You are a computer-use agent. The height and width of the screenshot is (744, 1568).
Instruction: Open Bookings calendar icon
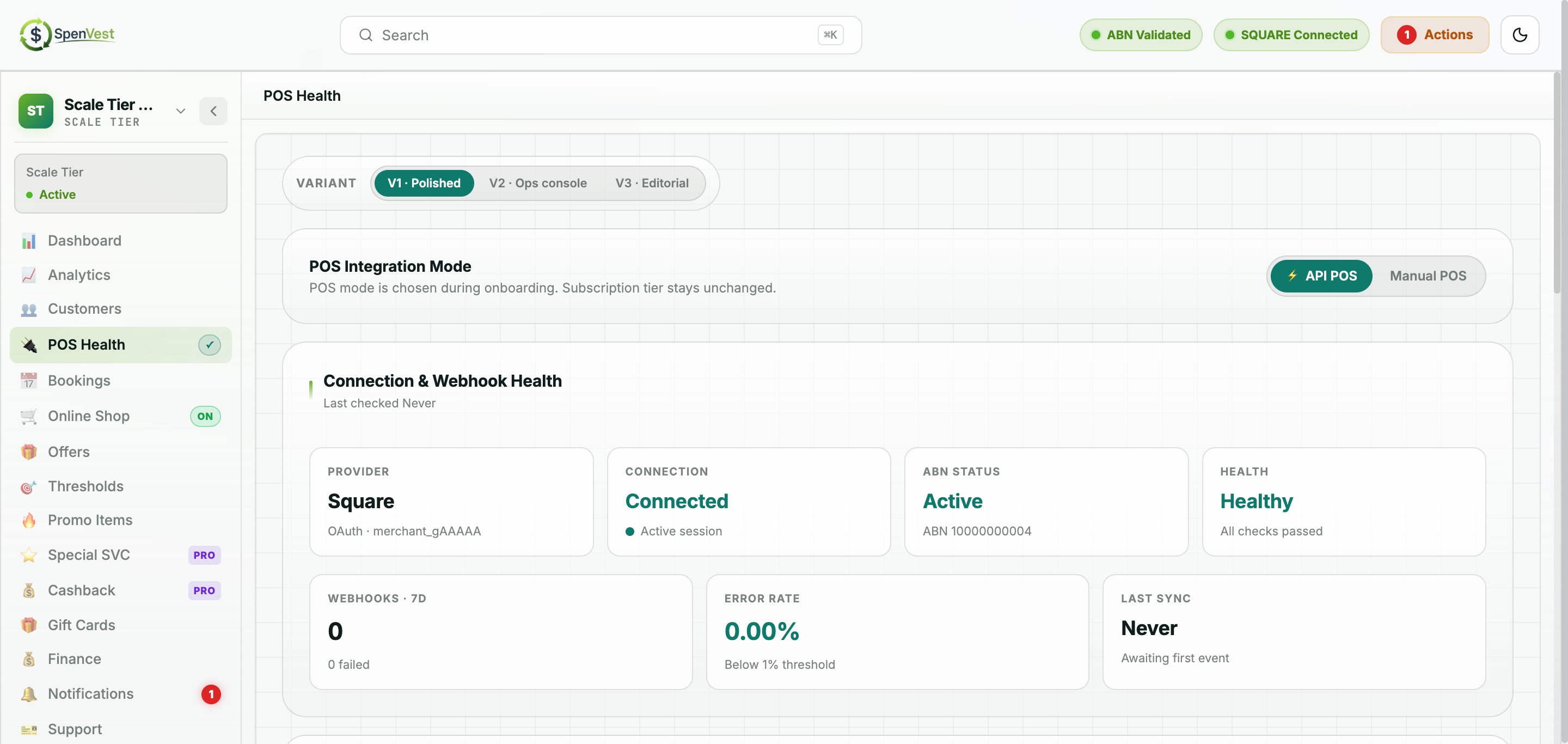pyautogui.click(x=29, y=381)
